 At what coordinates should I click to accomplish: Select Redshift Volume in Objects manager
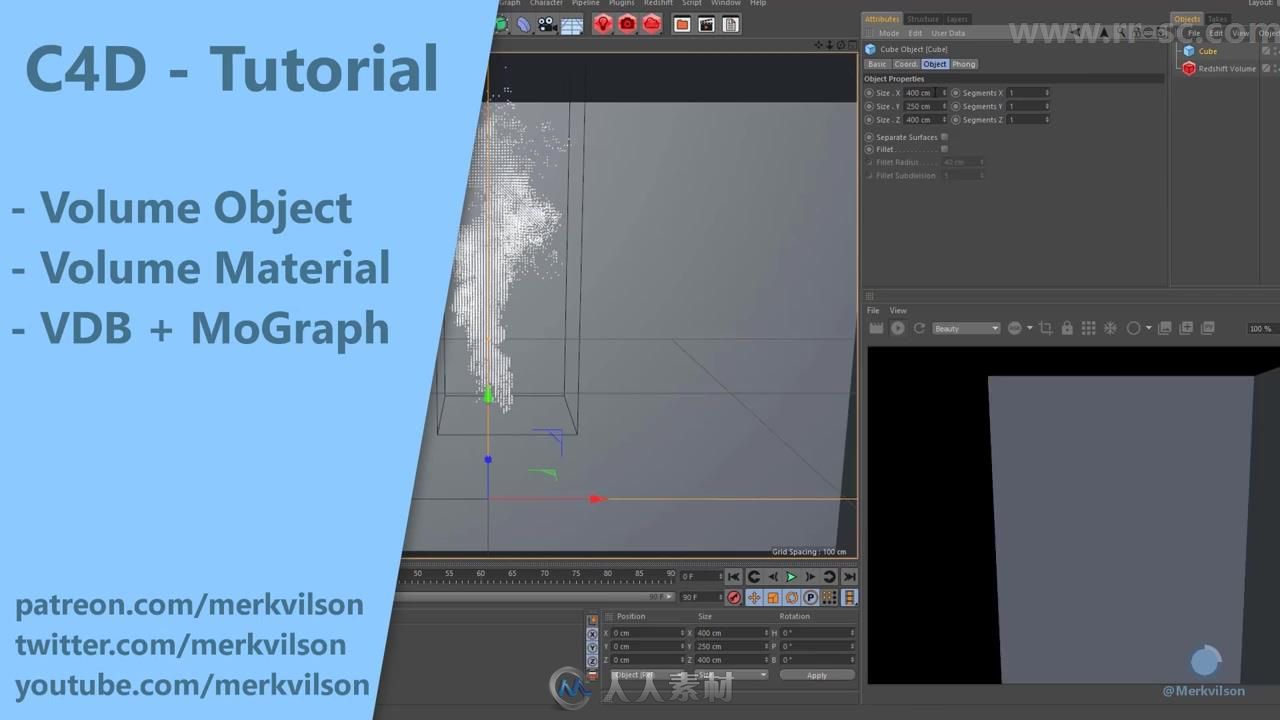pos(1227,69)
